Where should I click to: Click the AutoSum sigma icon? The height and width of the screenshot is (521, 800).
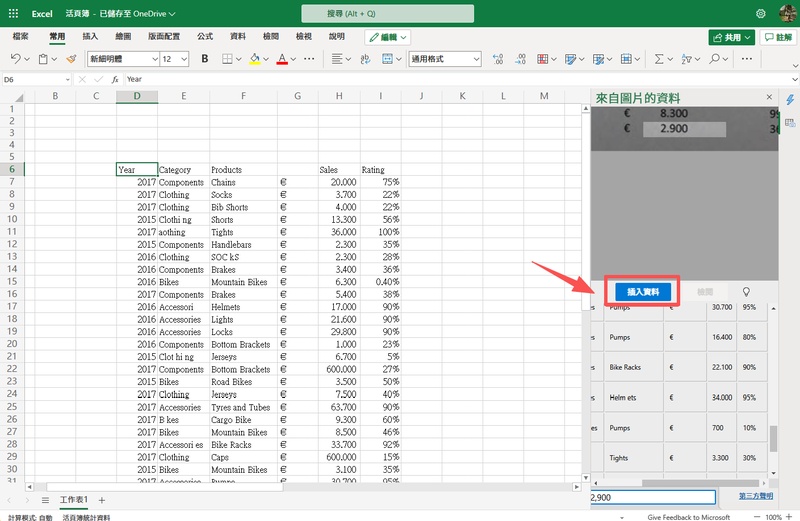point(660,59)
